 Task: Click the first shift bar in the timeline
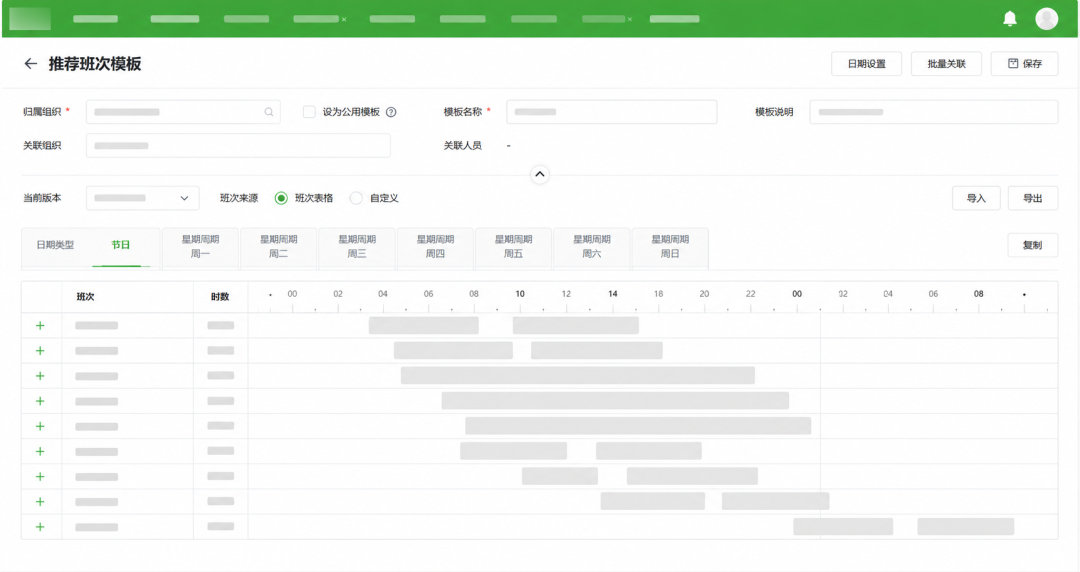pyautogui.click(x=424, y=325)
